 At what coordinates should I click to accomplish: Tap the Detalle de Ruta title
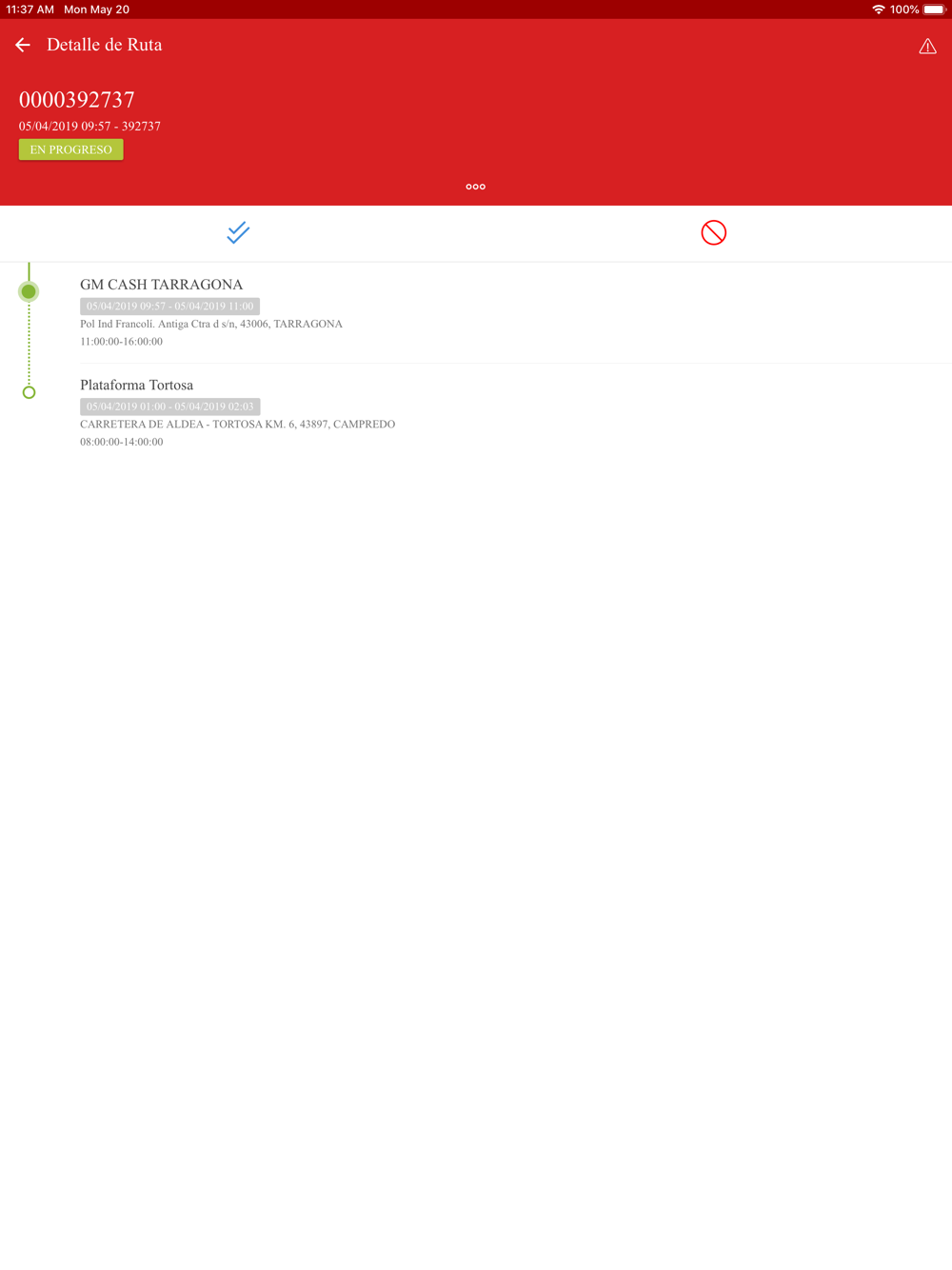tap(105, 45)
